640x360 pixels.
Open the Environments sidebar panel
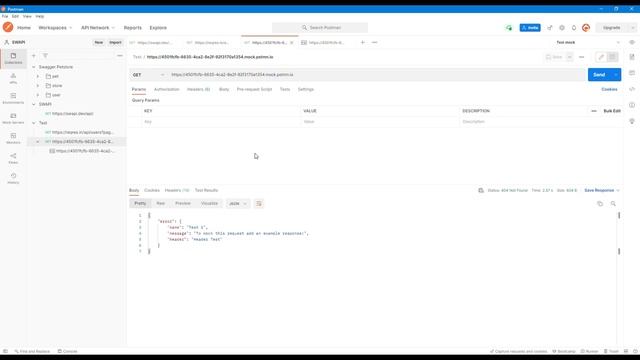coord(13,98)
